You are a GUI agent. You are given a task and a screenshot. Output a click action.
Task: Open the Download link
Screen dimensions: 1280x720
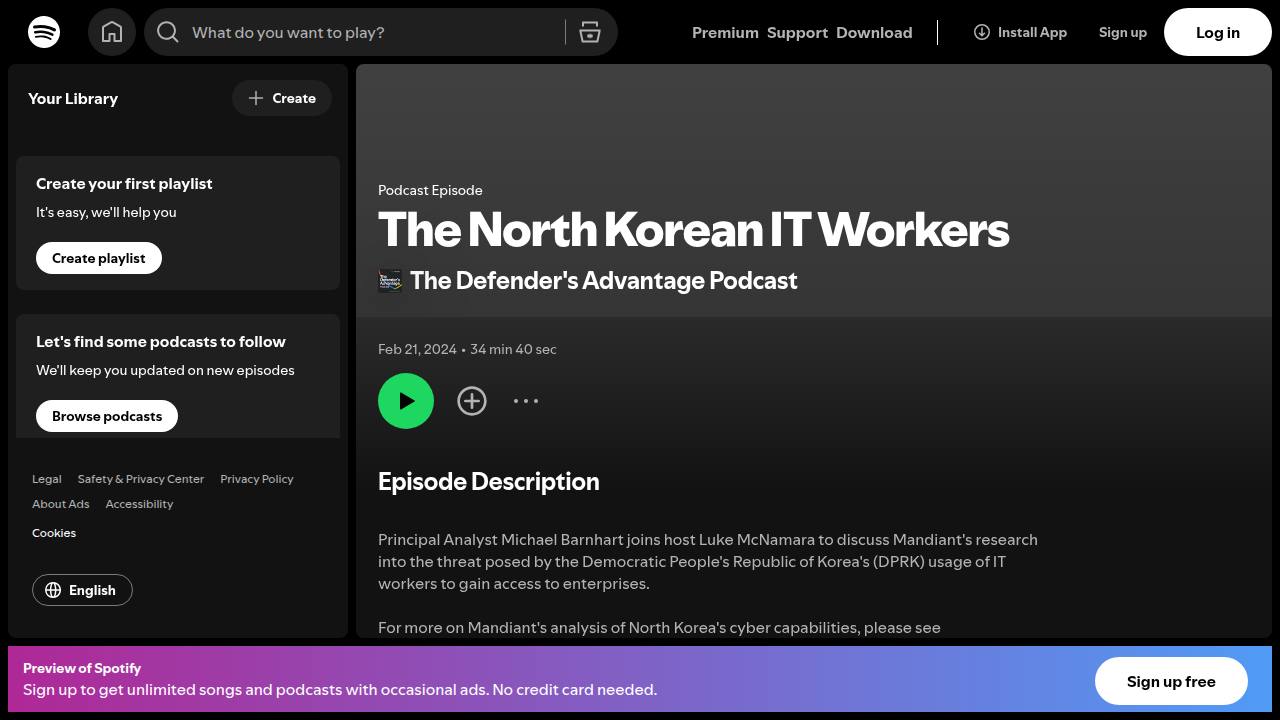tap(874, 32)
